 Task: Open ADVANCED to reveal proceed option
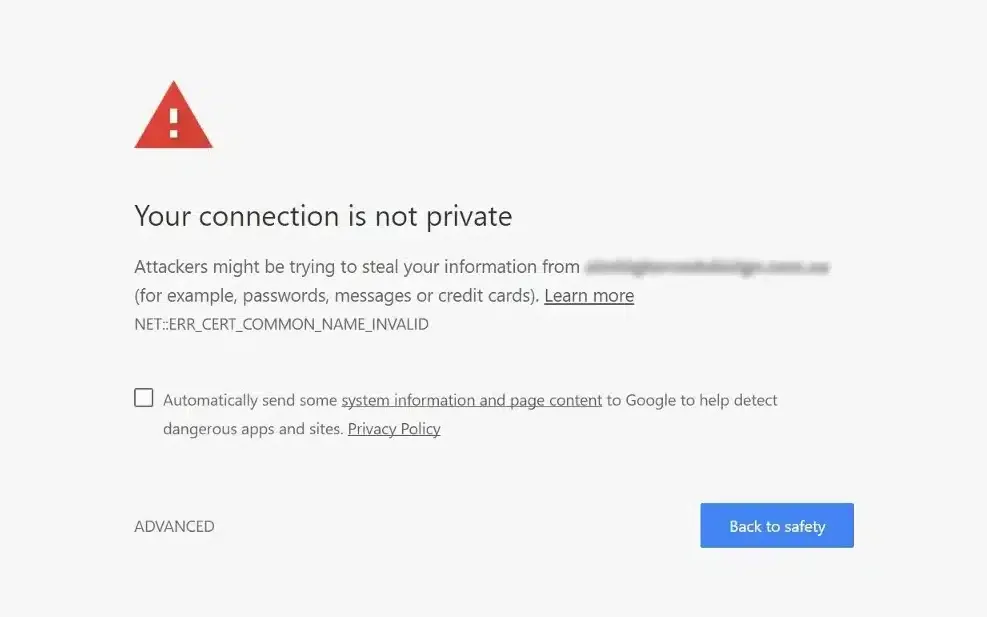pyautogui.click(x=174, y=525)
